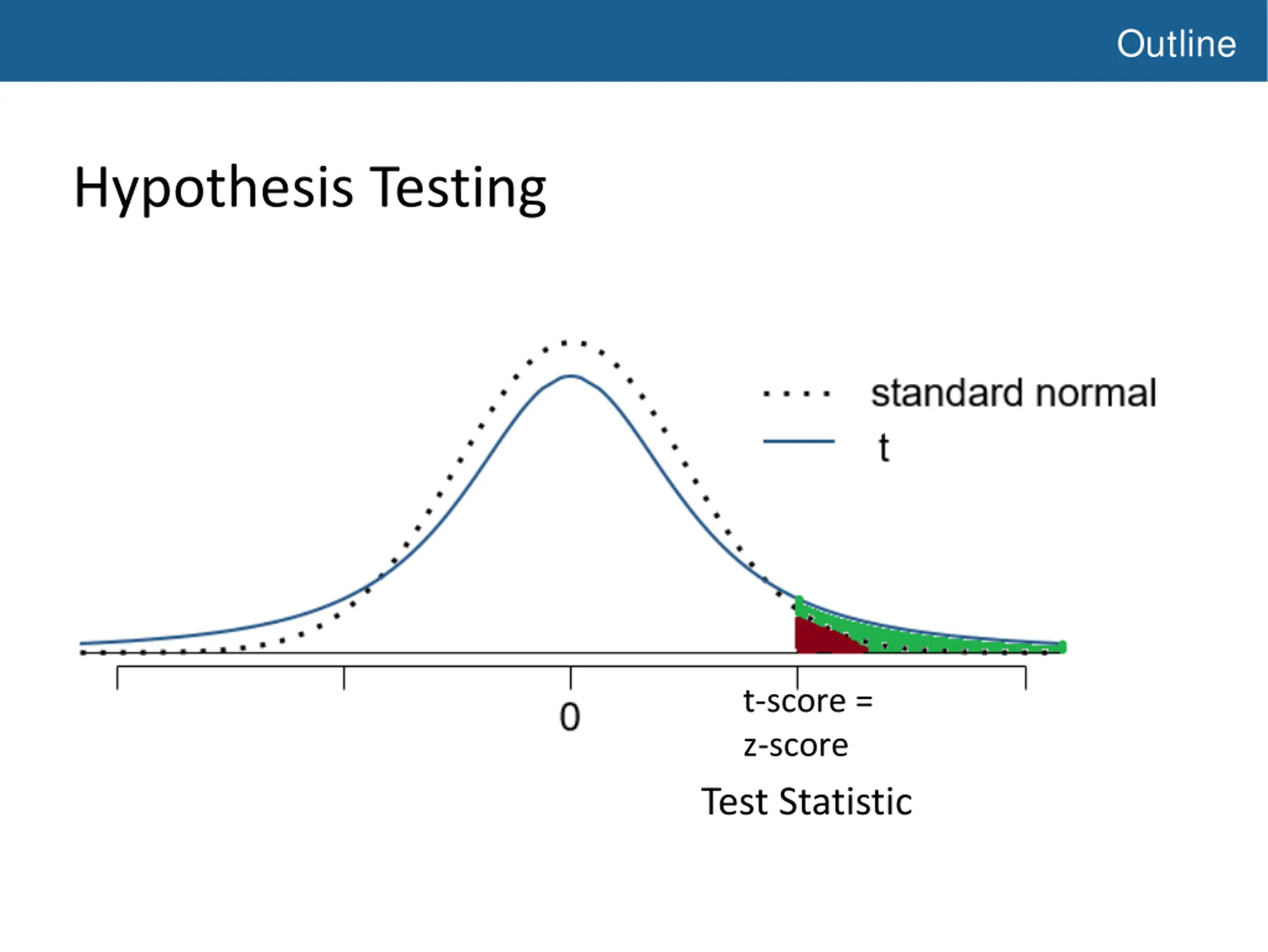Click the blue t-distribution legend line
This screenshot has width=1268, height=952.
coord(798,441)
